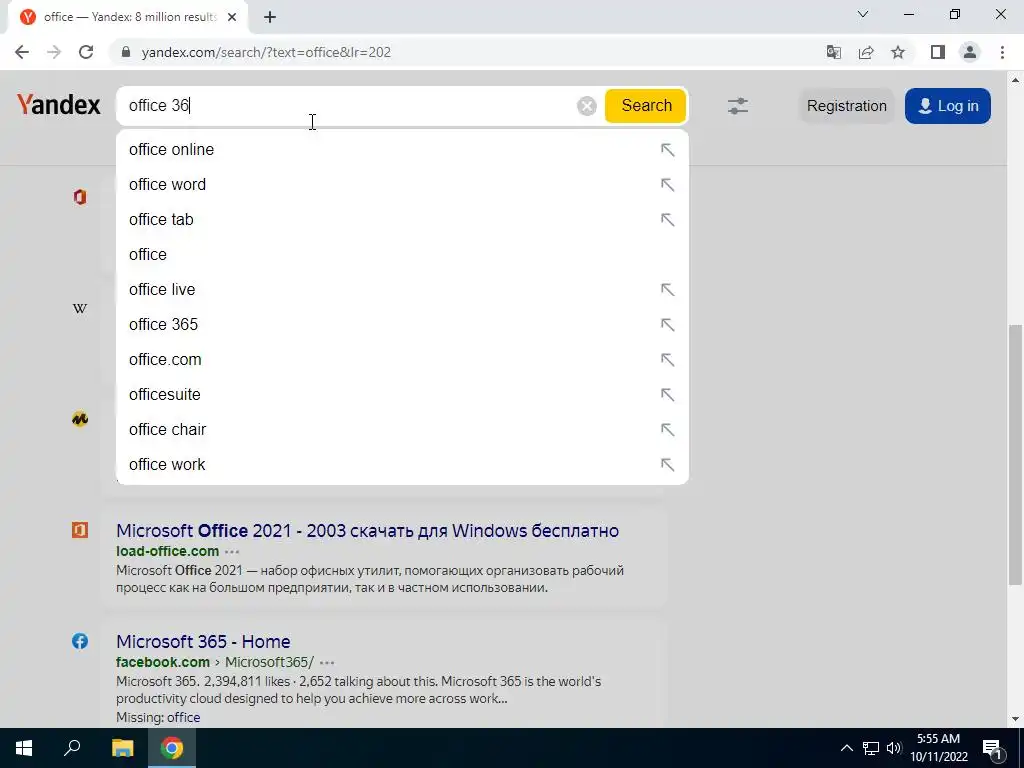Select the office — Yandex browser tab

pyautogui.click(x=128, y=17)
